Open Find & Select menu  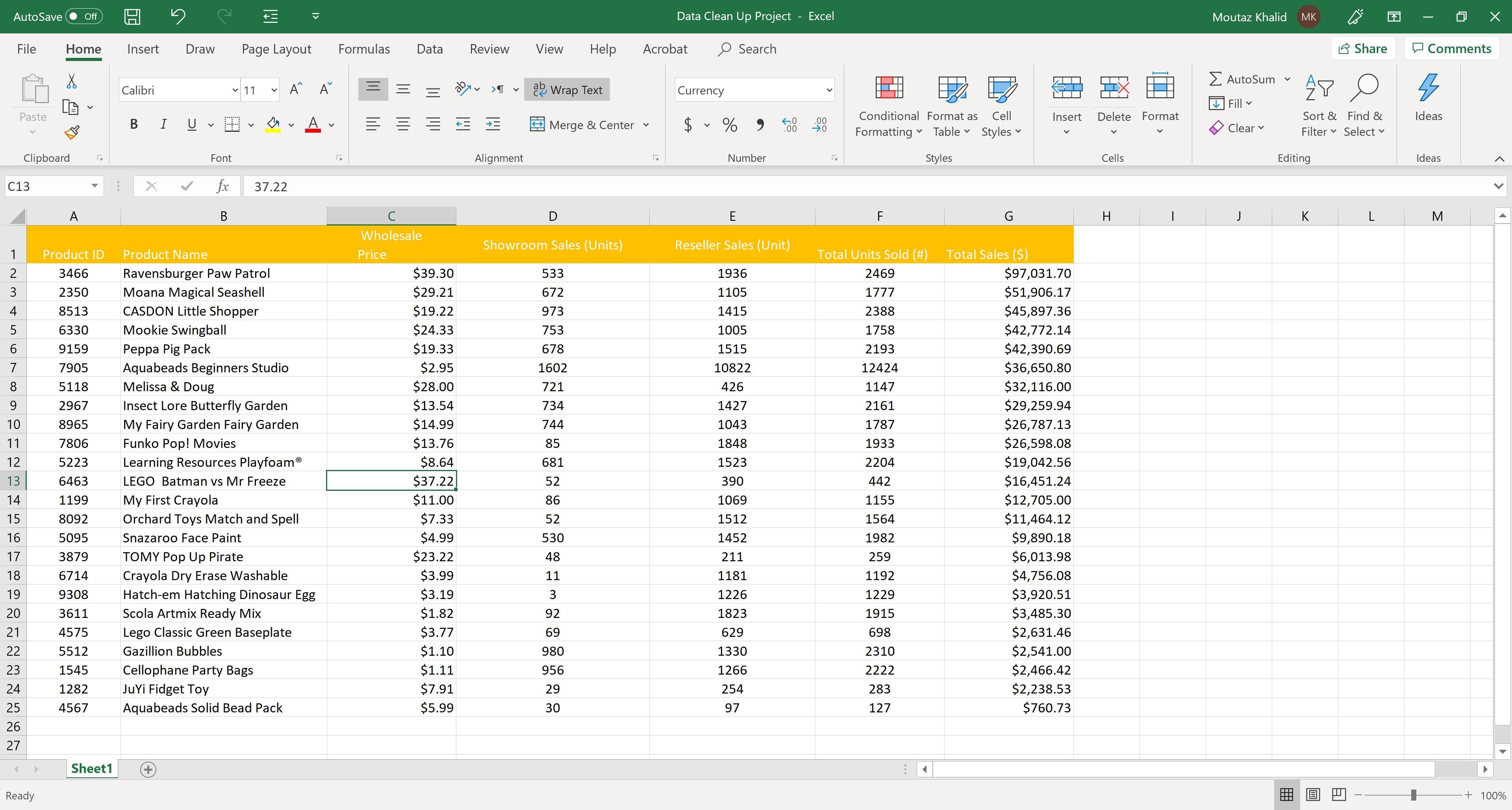1364,105
